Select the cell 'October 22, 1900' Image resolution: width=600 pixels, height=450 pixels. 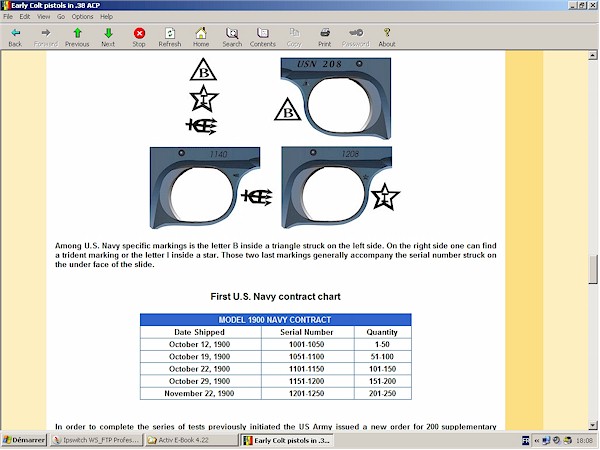tap(201, 368)
